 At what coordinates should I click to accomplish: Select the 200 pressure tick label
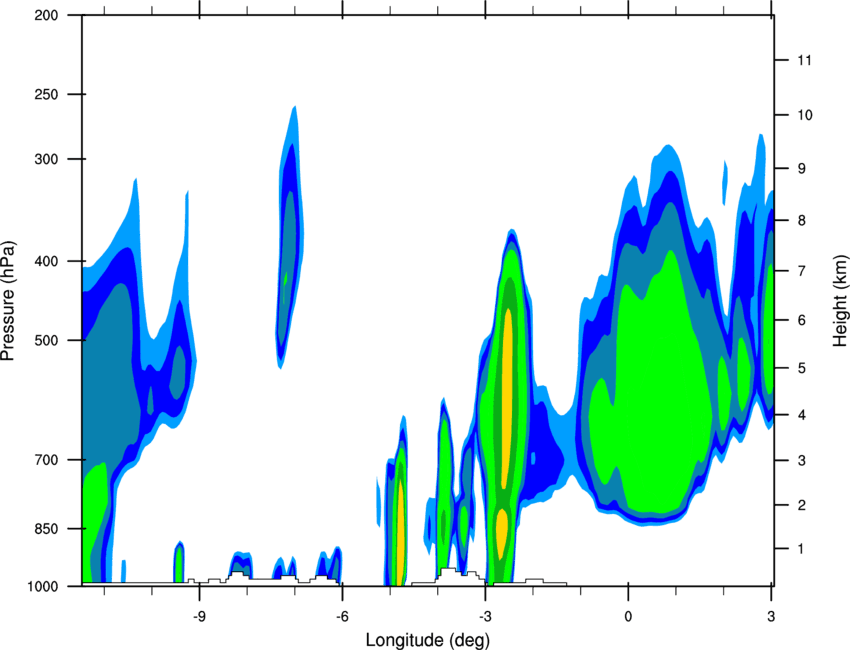pos(47,15)
